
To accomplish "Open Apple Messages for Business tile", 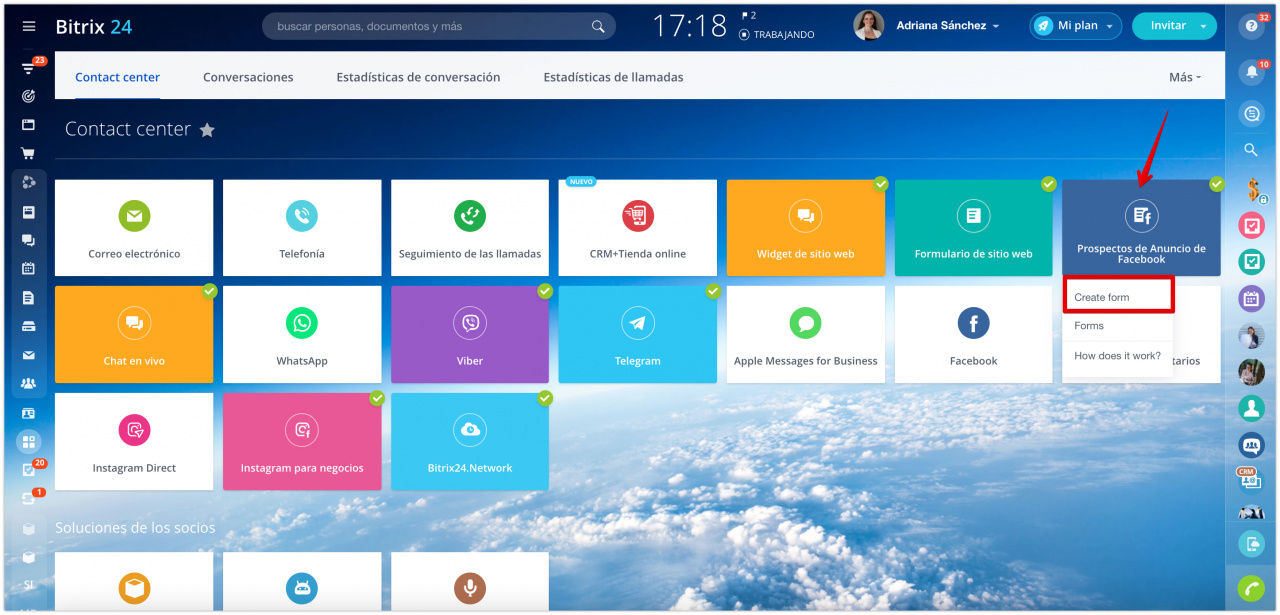I will (x=806, y=334).
